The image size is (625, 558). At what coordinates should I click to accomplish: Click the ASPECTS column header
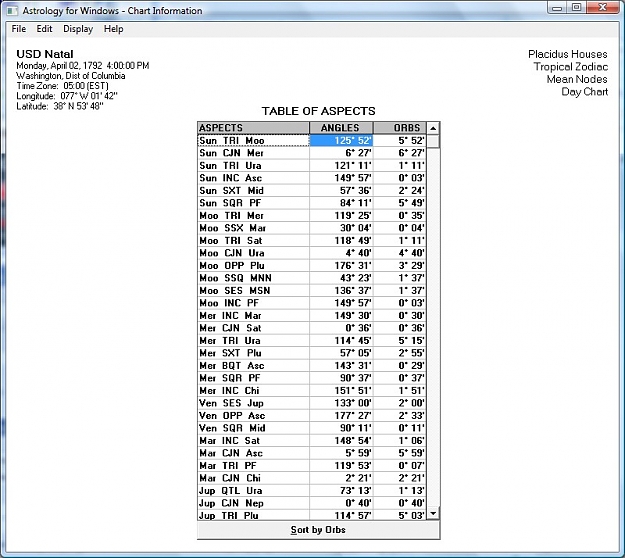pyautogui.click(x=253, y=128)
